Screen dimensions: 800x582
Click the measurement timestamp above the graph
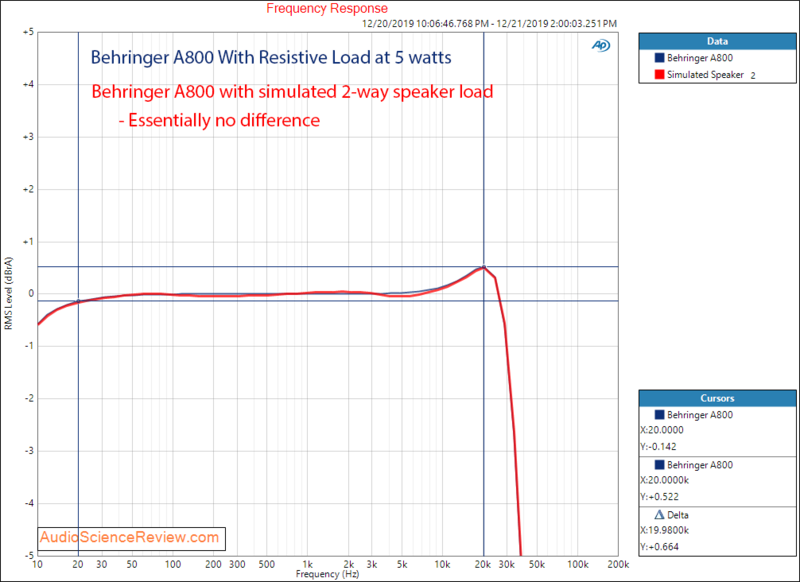tap(490, 22)
